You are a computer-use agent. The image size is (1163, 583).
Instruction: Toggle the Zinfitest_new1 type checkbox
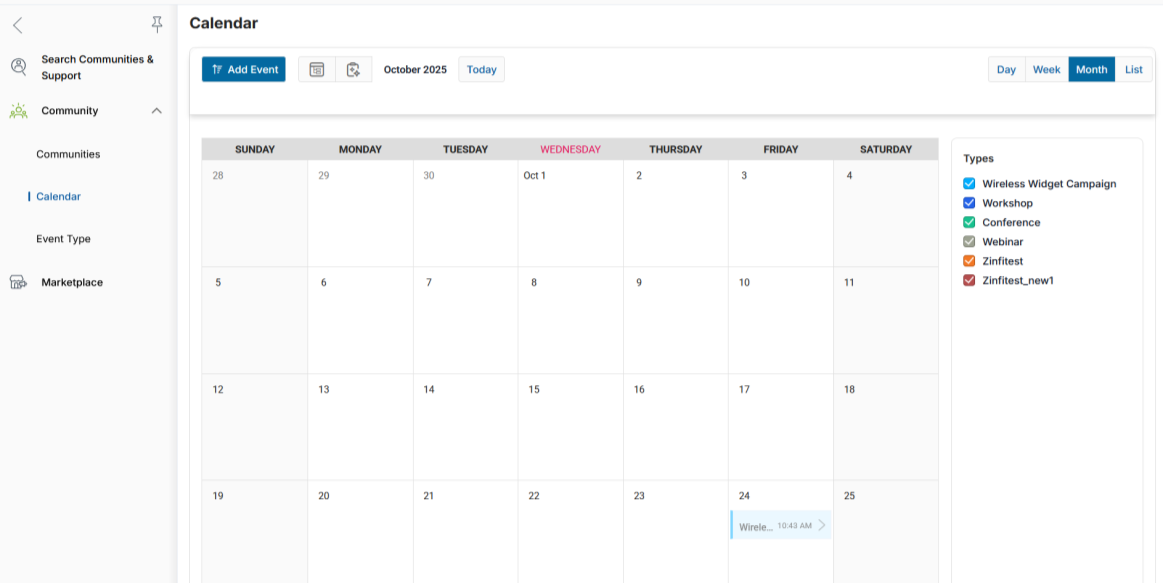tap(969, 280)
